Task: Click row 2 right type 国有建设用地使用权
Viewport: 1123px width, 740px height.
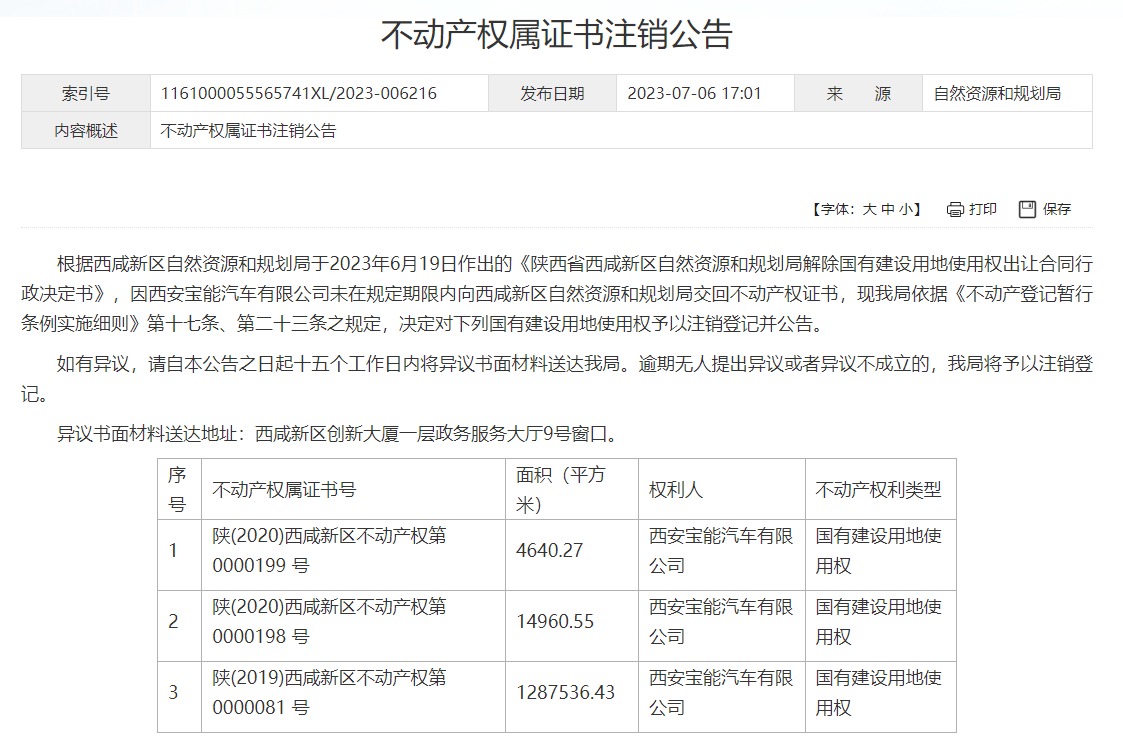Action: 881,622
